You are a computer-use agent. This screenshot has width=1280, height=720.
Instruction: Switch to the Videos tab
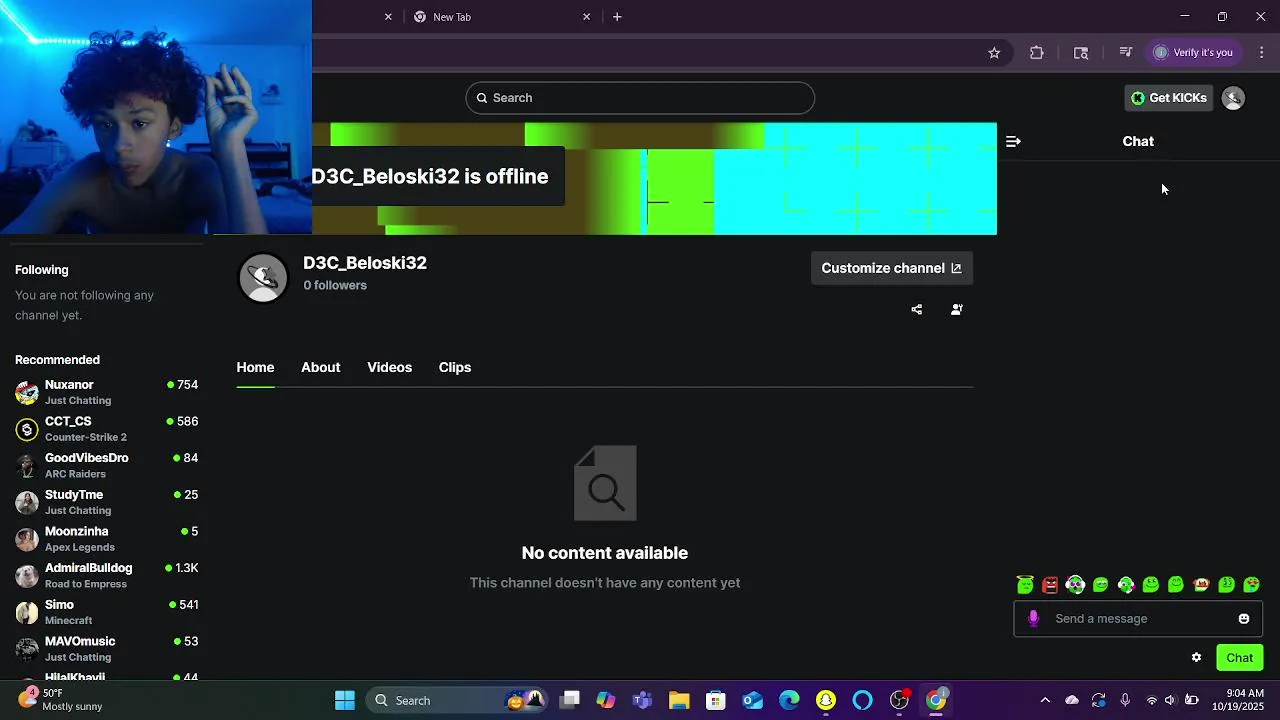click(x=389, y=368)
